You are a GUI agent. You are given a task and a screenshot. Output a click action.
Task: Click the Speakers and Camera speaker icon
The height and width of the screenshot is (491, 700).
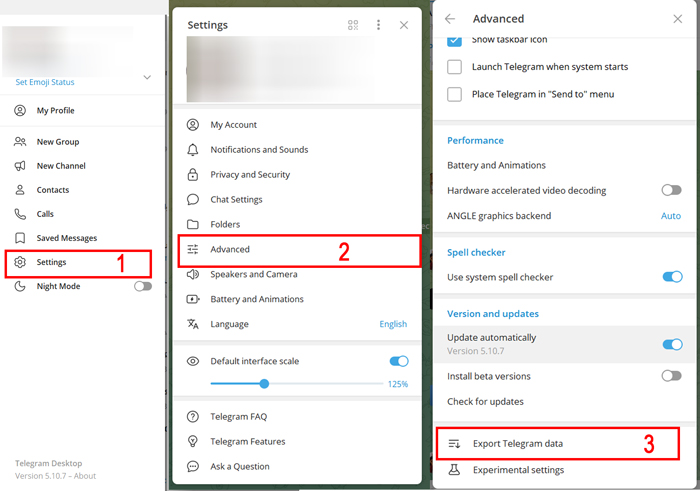tap(193, 274)
